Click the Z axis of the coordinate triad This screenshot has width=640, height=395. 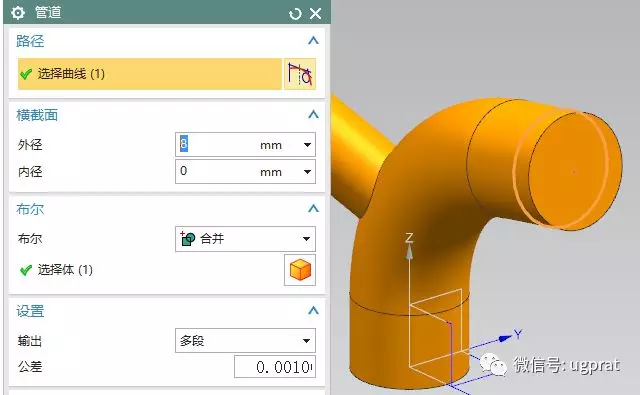coord(409,251)
